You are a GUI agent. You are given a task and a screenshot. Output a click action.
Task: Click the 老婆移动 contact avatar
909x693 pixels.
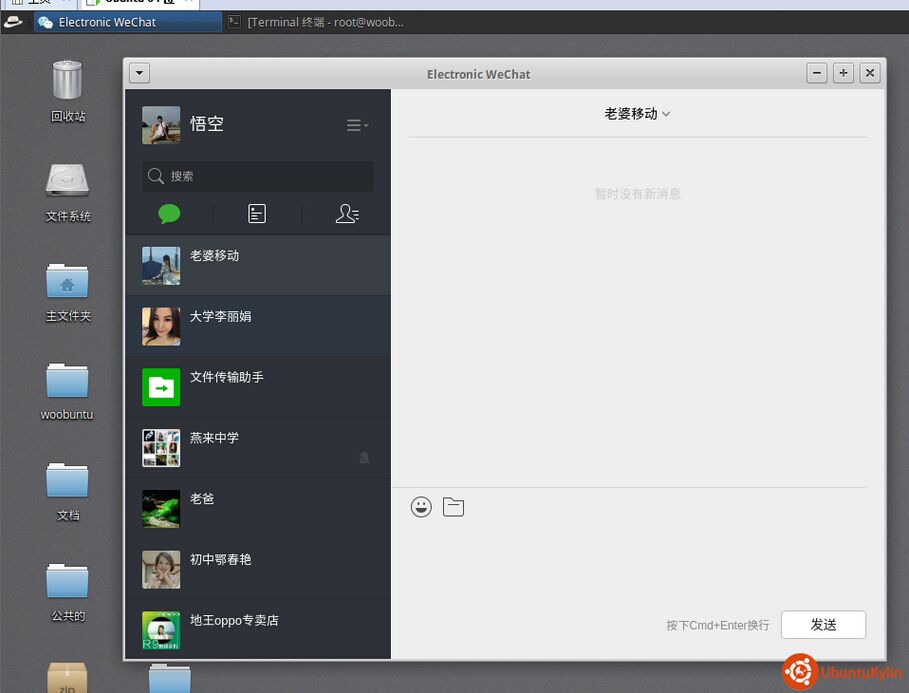click(x=161, y=266)
